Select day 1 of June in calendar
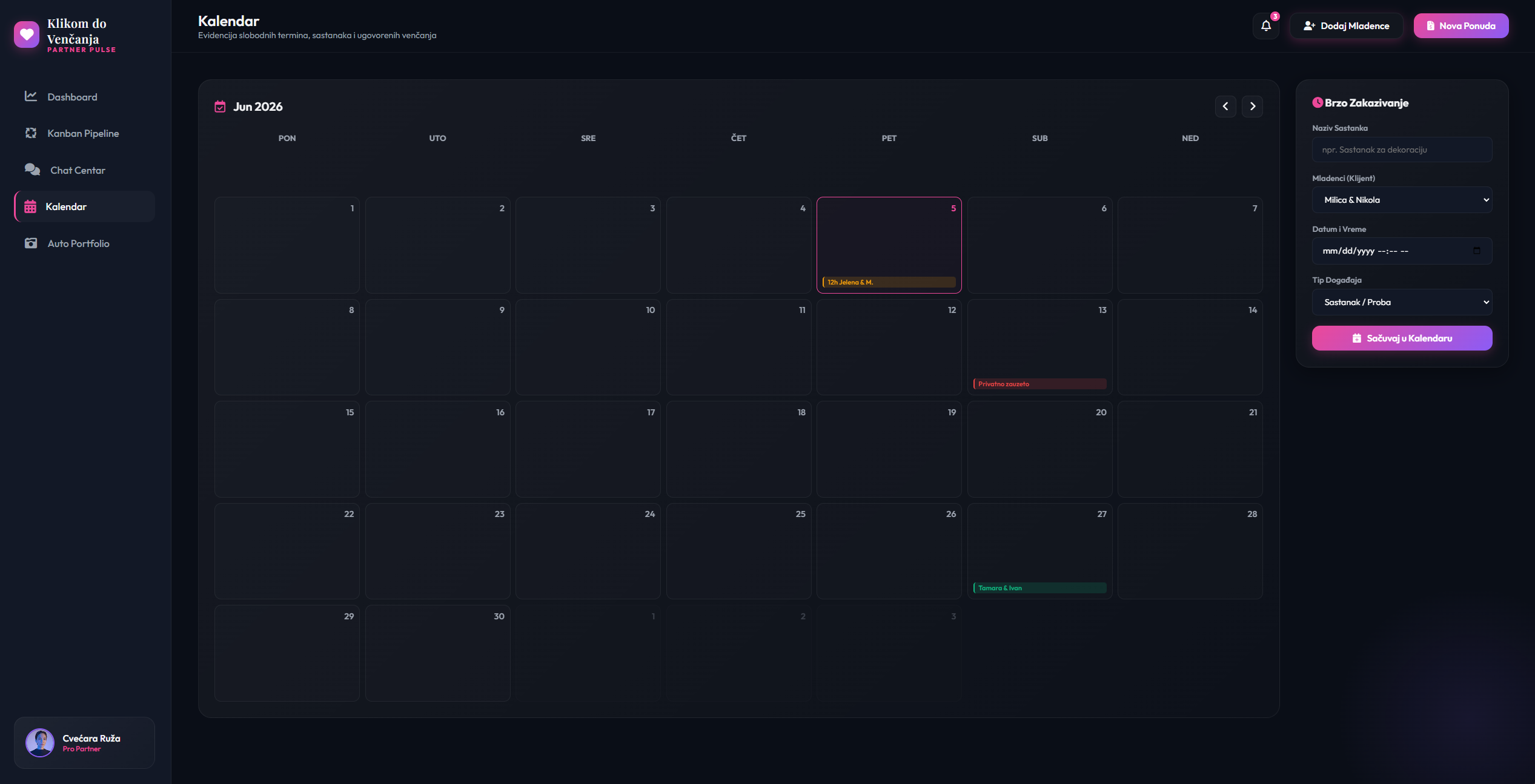1535x784 pixels. point(287,245)
